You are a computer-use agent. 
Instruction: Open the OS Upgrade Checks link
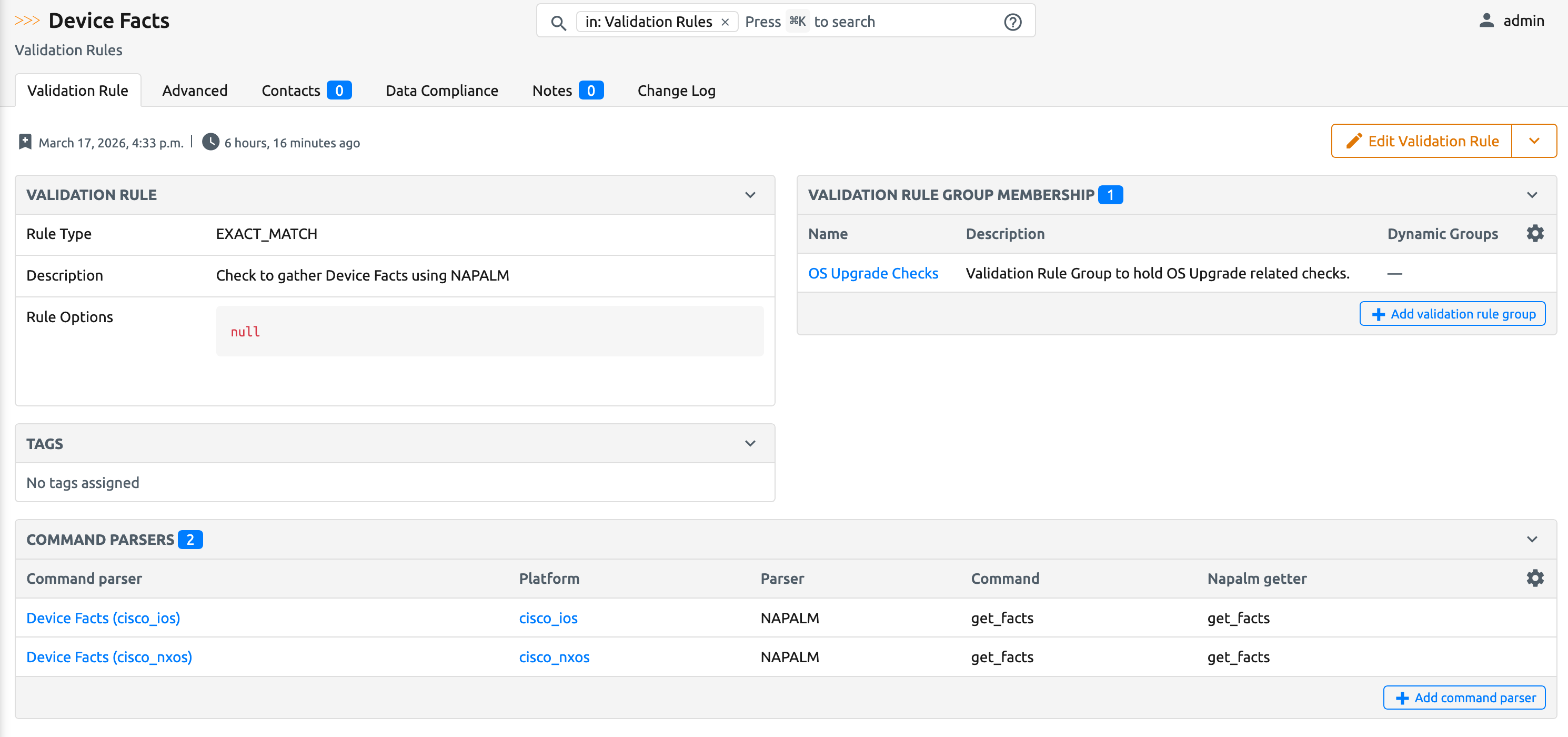pos(872,273)
